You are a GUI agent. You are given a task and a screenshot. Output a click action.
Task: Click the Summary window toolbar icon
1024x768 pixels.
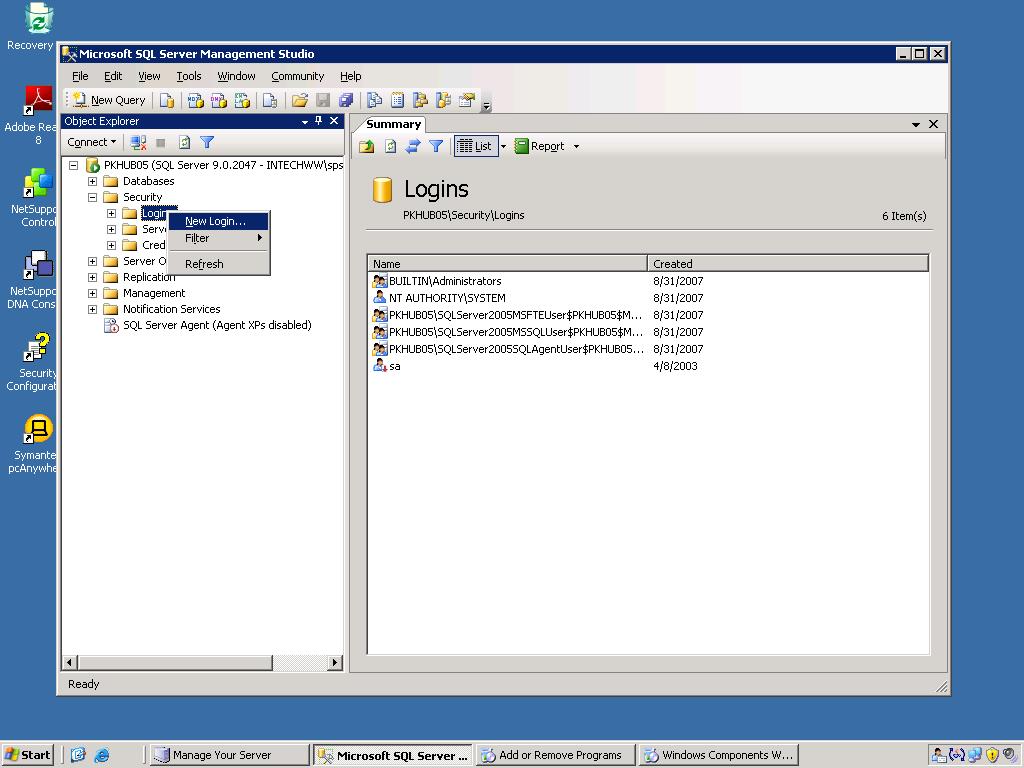(397, 100)
